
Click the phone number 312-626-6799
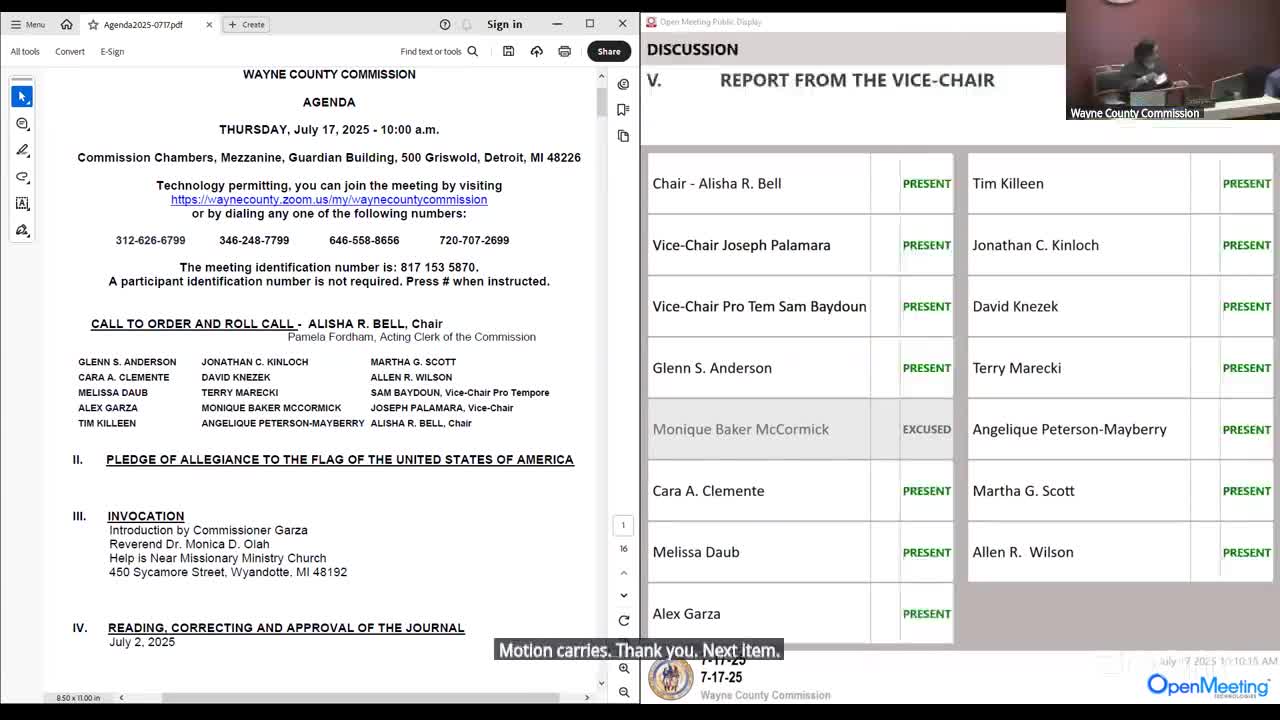click(x=150, y=240)
